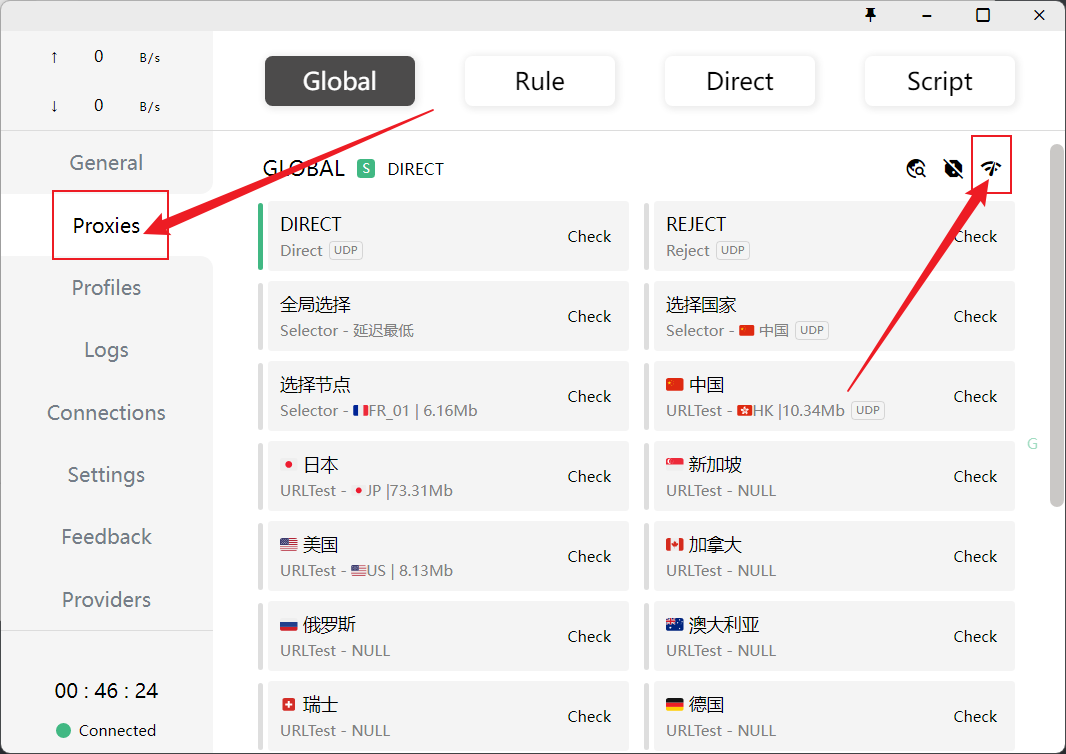Switch proxy mode to Global

pos(339,81)
